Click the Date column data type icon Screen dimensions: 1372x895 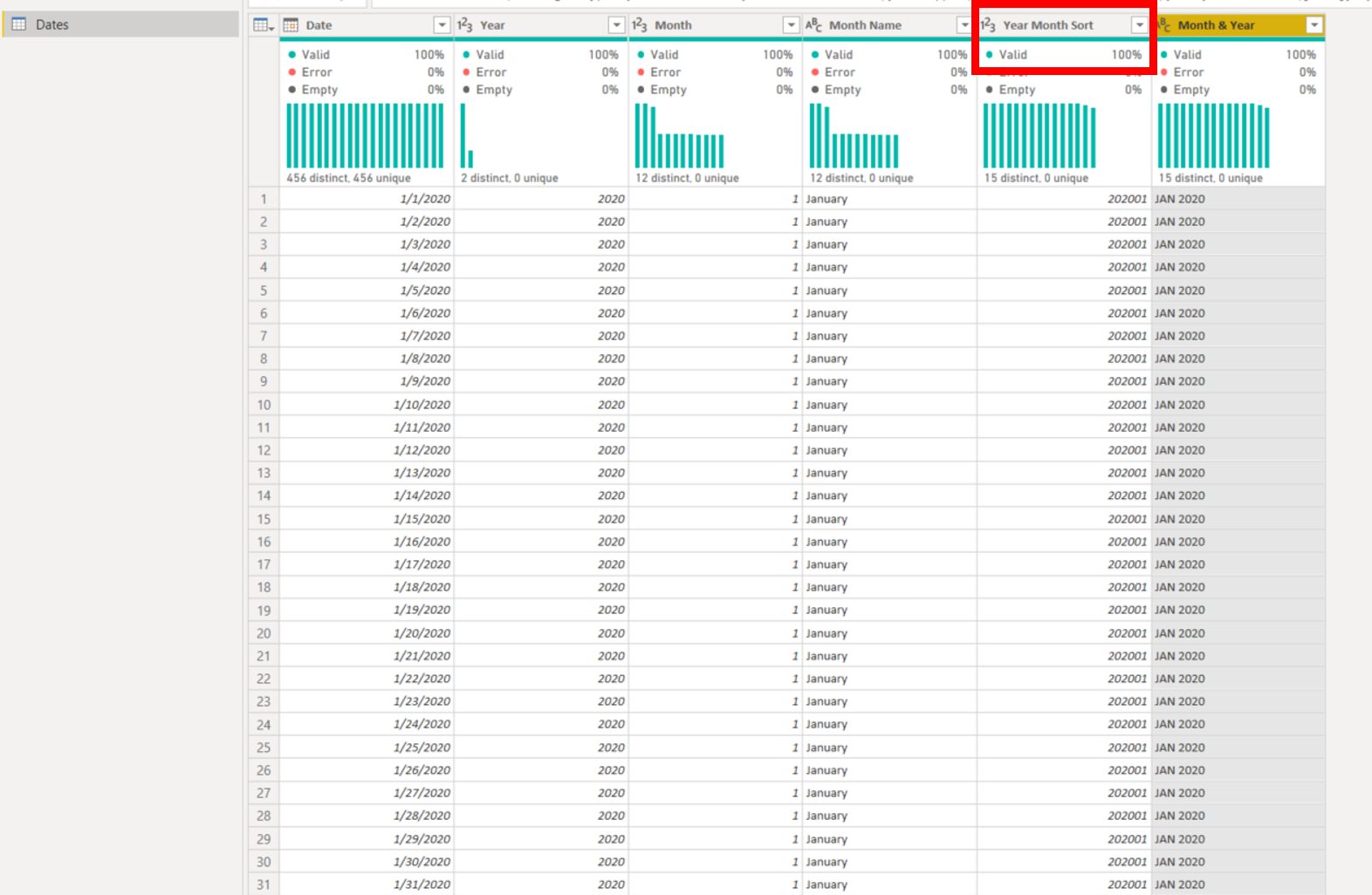pos(291,25)
